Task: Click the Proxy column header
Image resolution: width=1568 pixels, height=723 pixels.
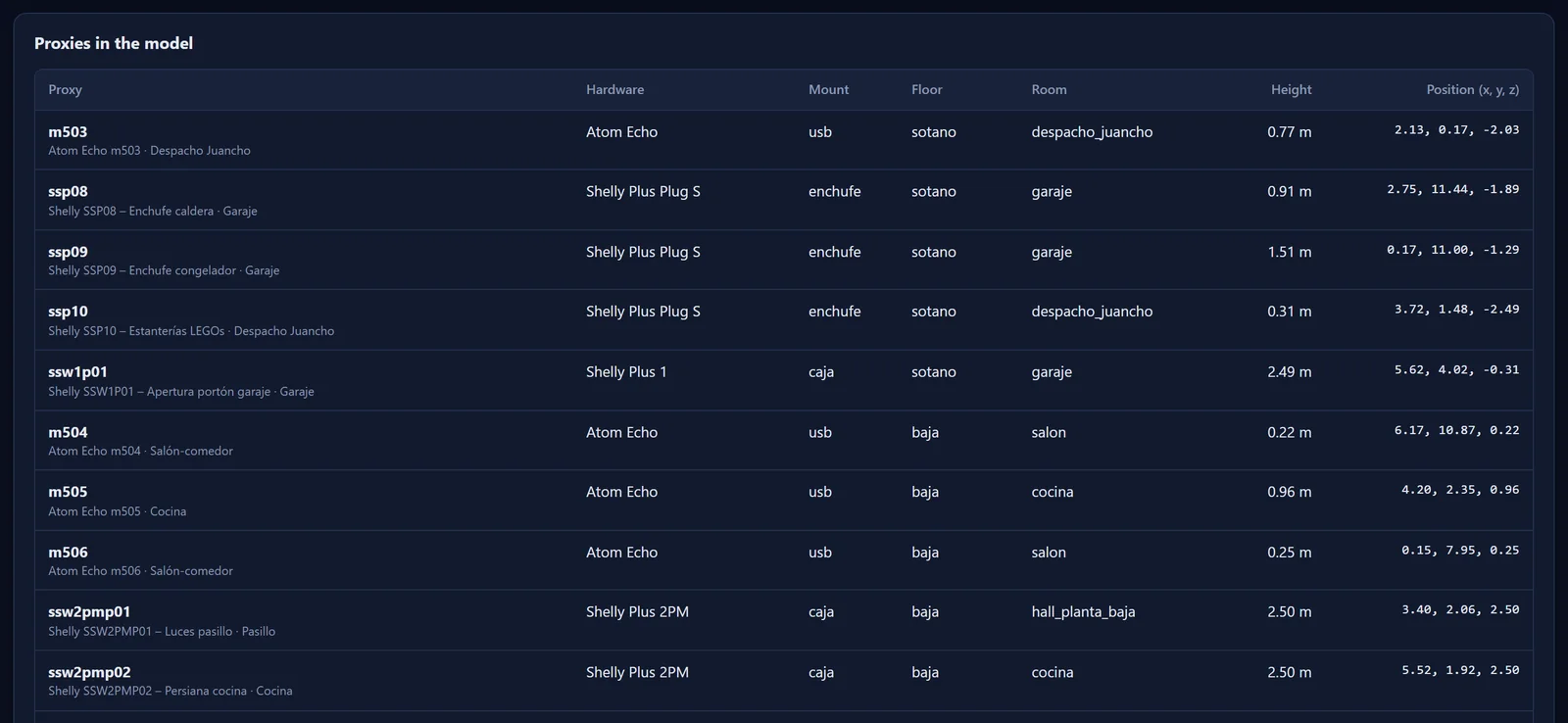Action: pyautogui.click(x=65, y=89)
